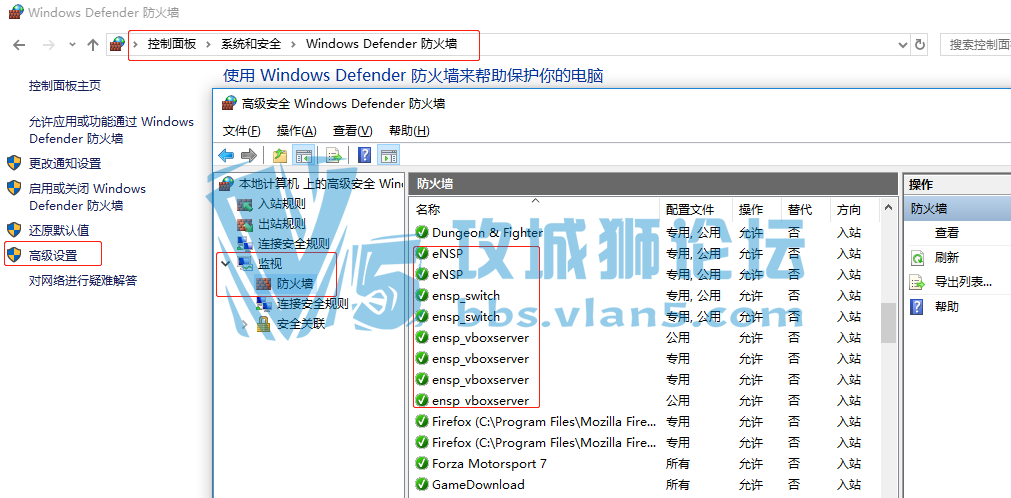Screen dimensions: 1011x498
Task: Open the 控制面板主页 link
Action: pos(65,86)
